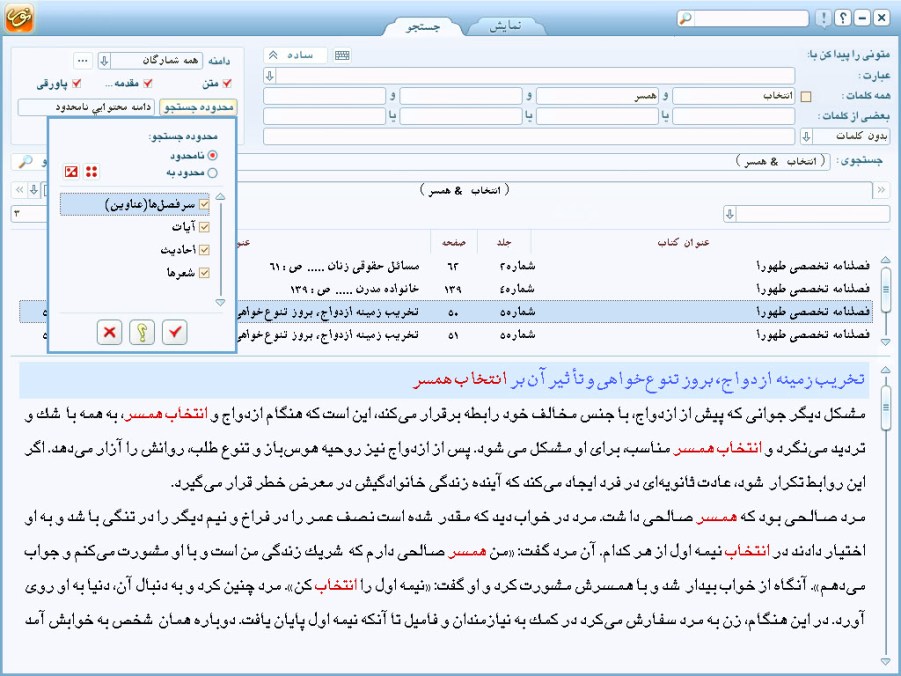Sort results by the جلد column header

(504, 243)
